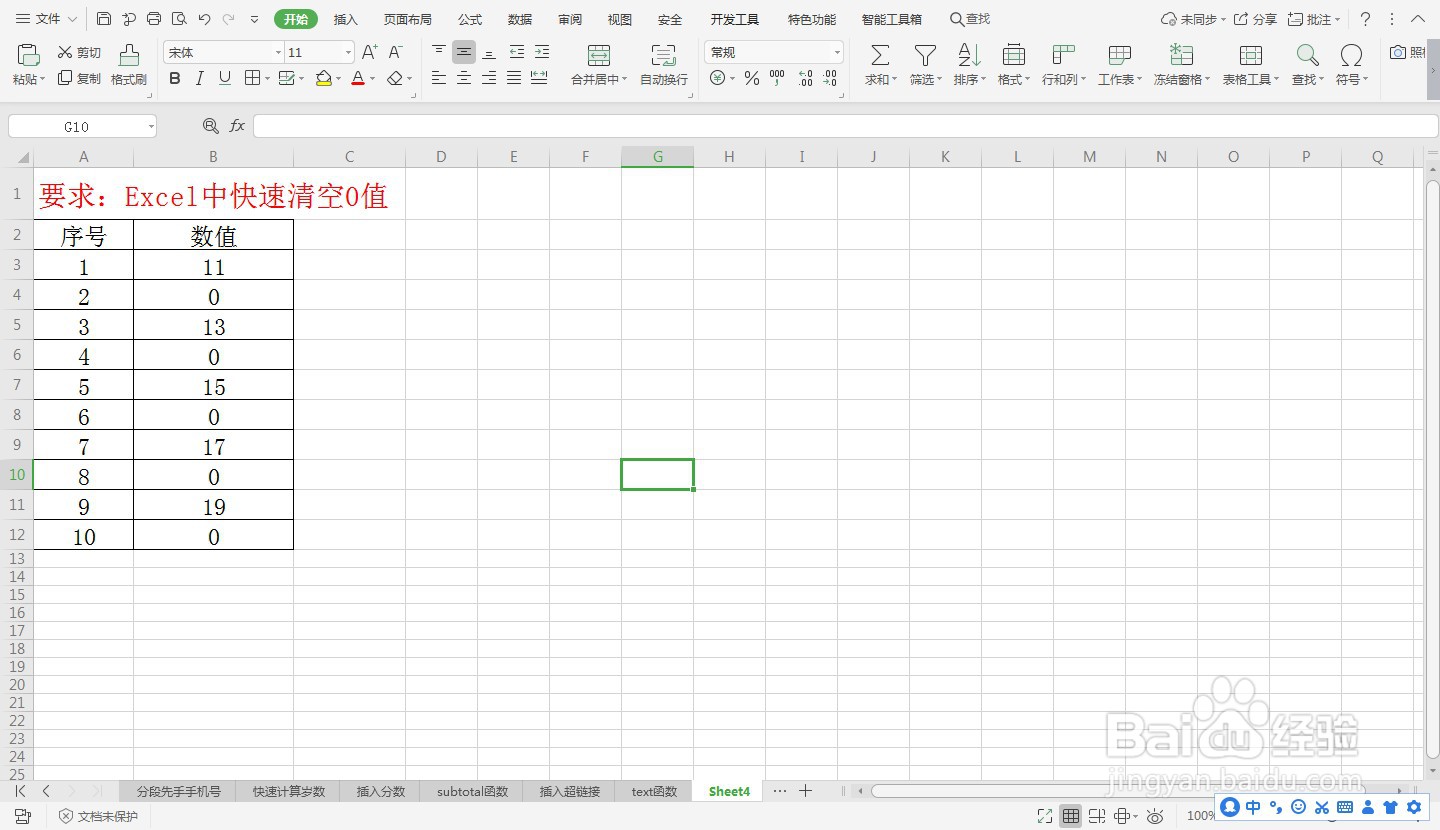Image resolution: width=1440 pixels, height=830 pixels.
Task: Align cell text left
Action: coord(439,78)
